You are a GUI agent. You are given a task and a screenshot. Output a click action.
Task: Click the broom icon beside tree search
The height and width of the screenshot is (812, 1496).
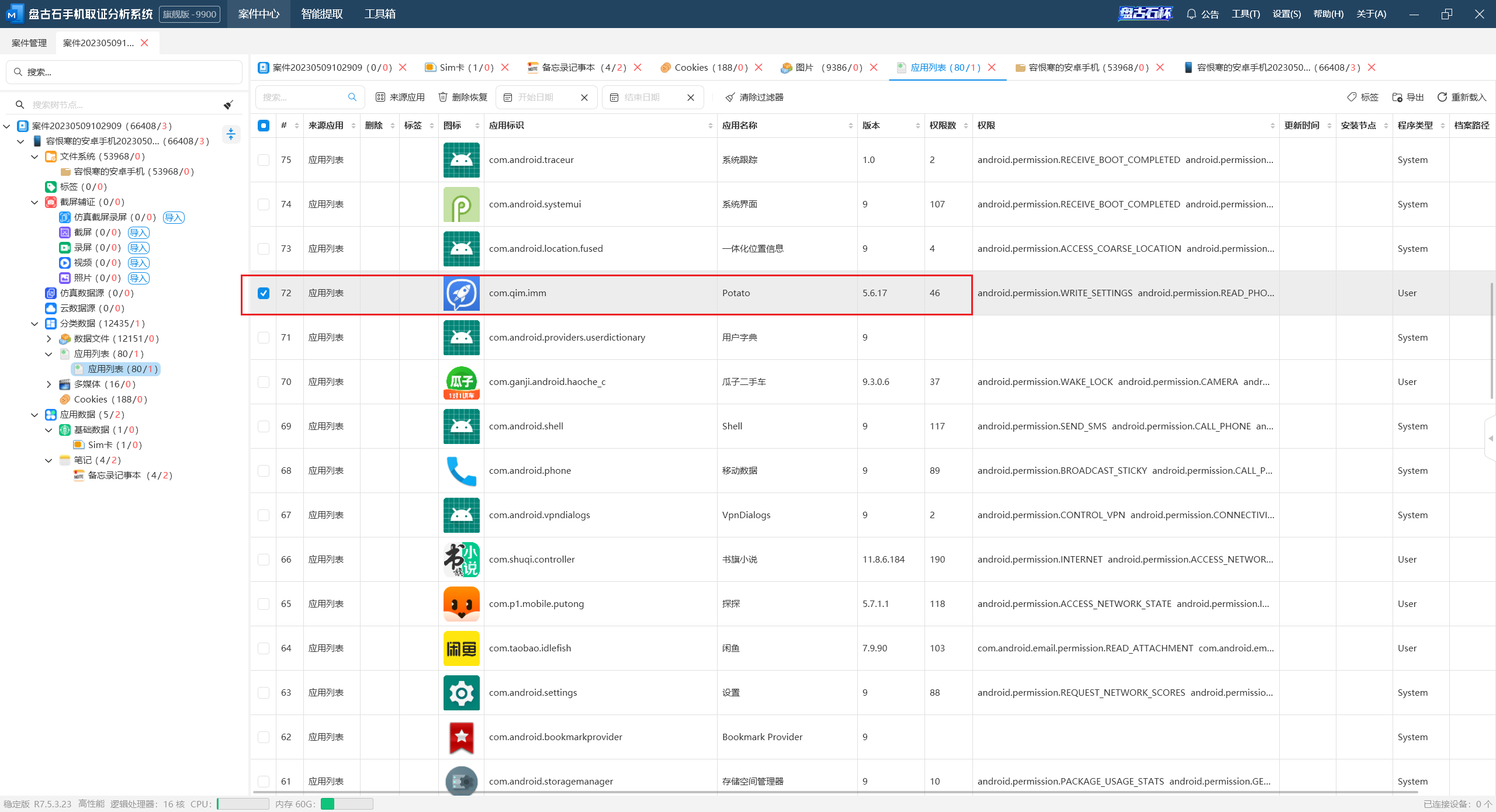(228, 105)
